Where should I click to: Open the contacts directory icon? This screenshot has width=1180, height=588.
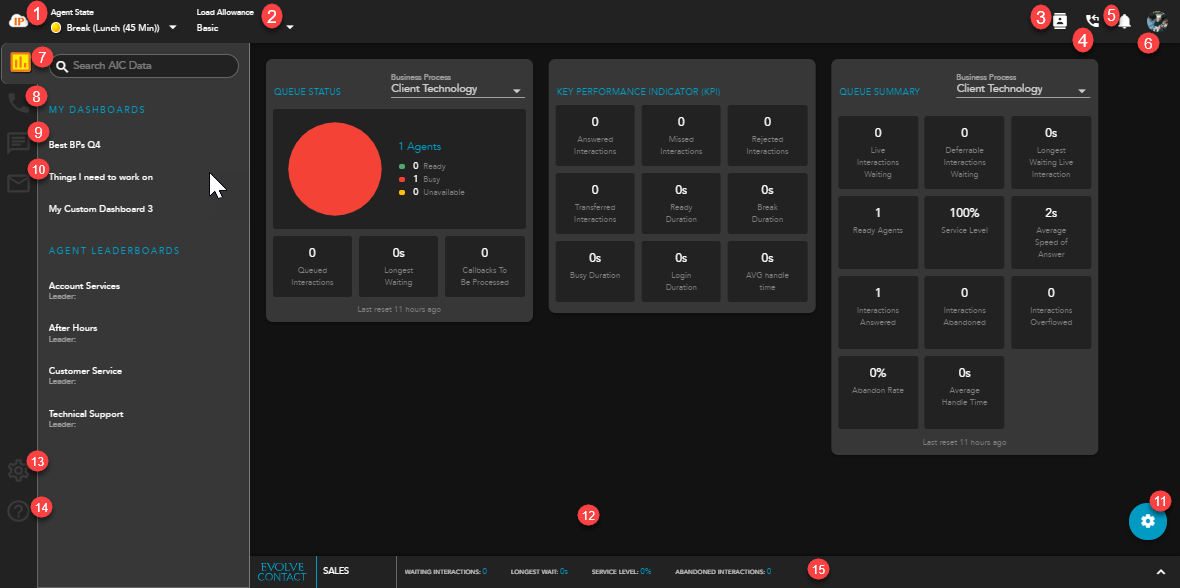pyautogui.click(x=1060, y=21)
